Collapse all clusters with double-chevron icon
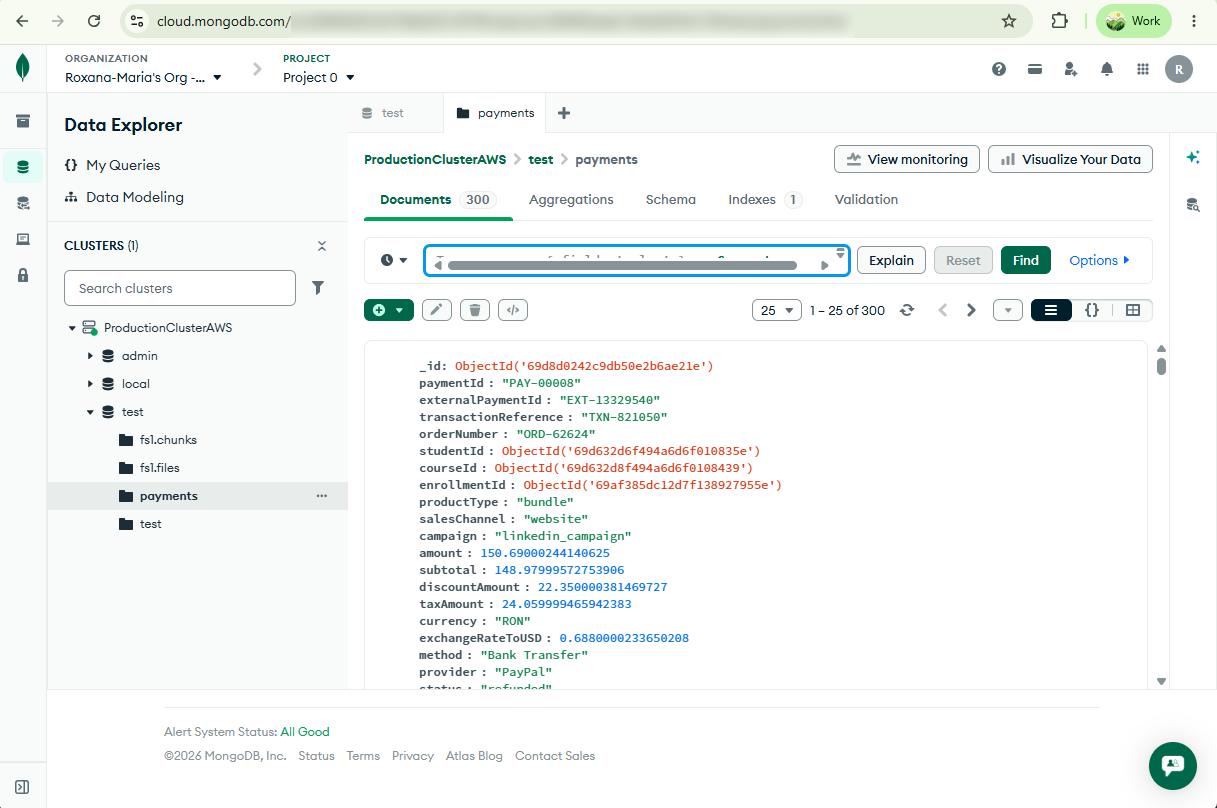The image size is (1217, 808). (322, 246)
